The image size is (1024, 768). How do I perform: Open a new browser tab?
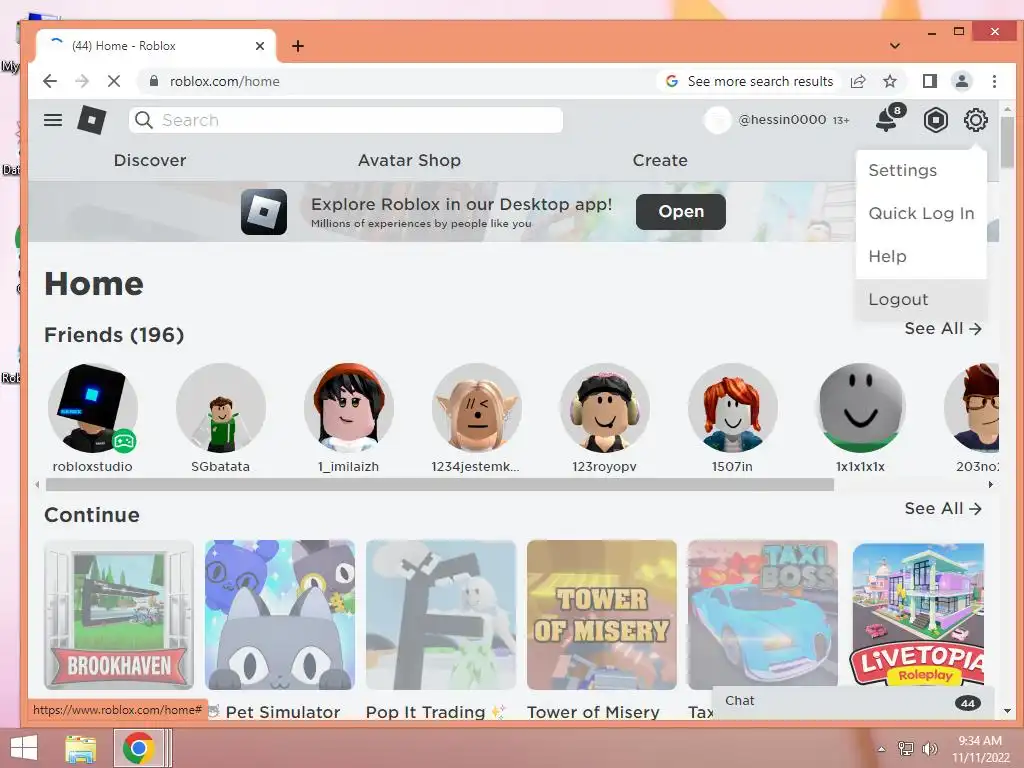(298, 46)
